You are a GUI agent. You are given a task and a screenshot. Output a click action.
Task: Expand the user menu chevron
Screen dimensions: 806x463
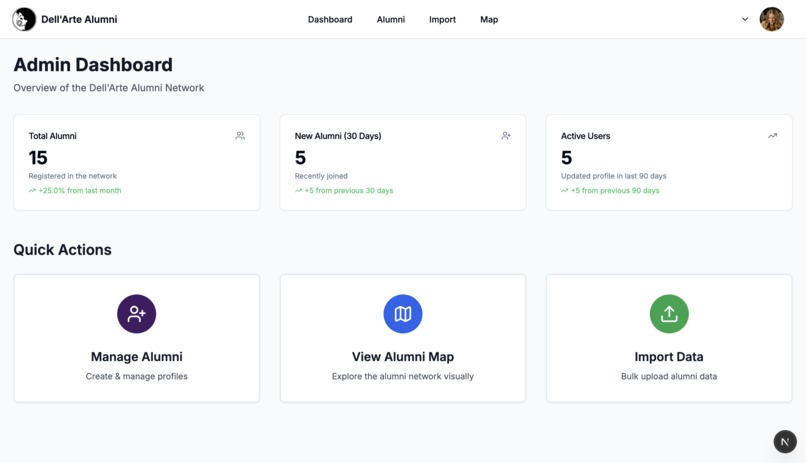[x=745, y=20]
